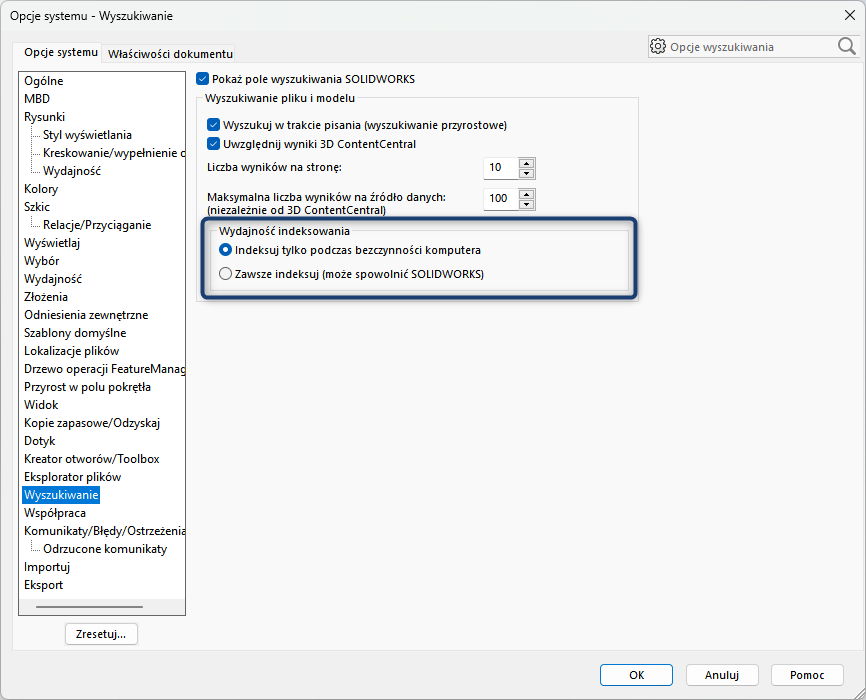Uncheck 'Uwzględnij wyniki 3D ContentCentral'

[213, 144]
